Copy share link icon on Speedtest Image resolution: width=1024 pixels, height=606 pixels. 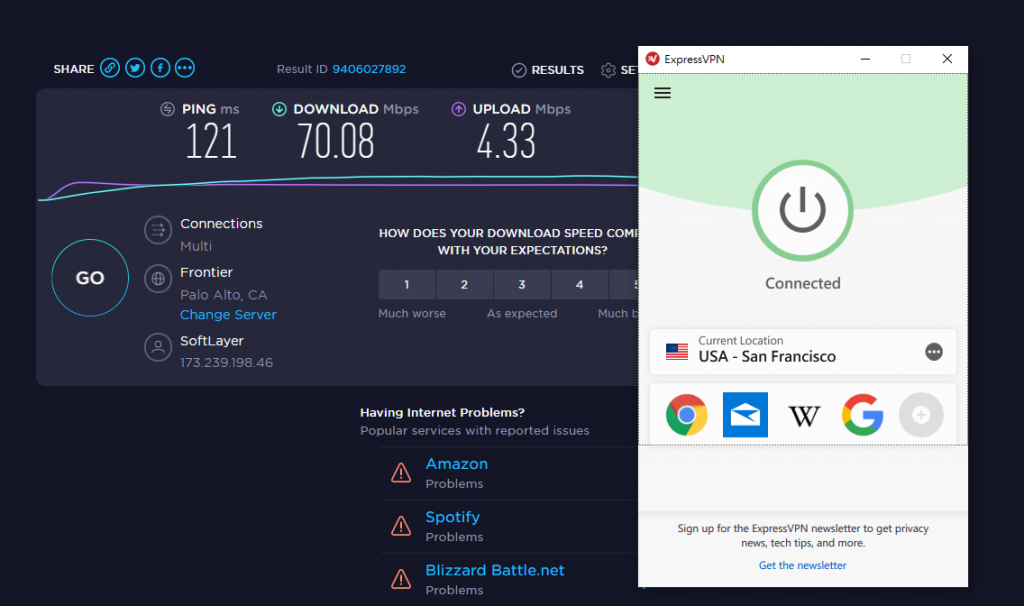[x=110, y=68]
